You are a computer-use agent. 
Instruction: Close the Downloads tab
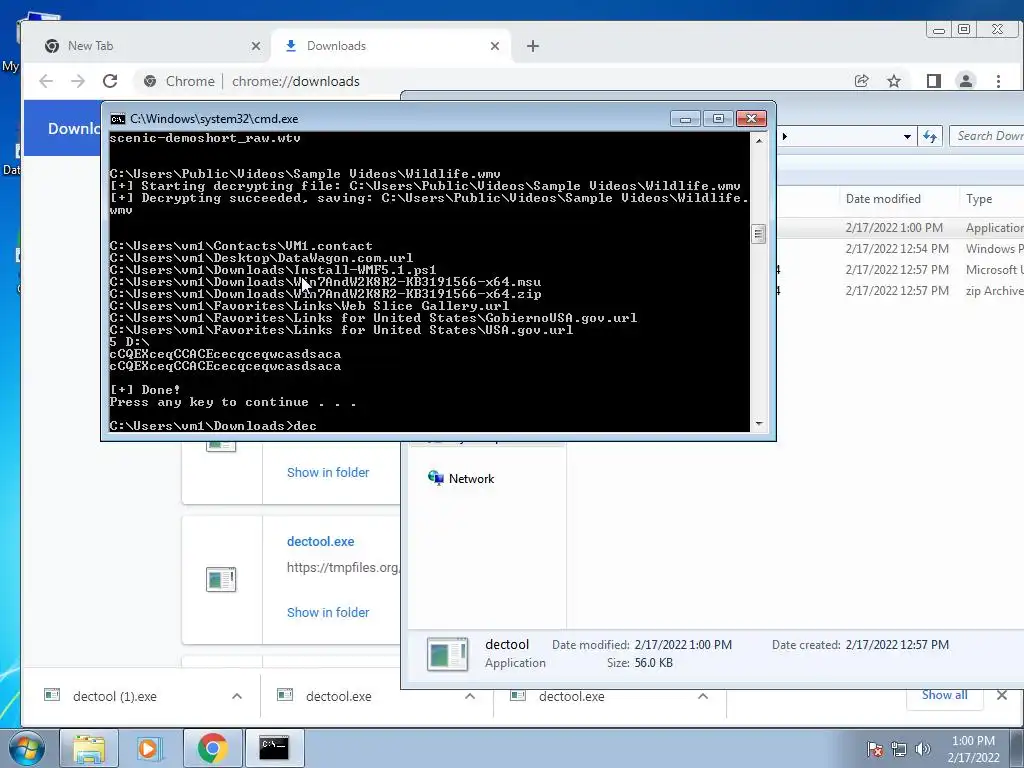494,46
